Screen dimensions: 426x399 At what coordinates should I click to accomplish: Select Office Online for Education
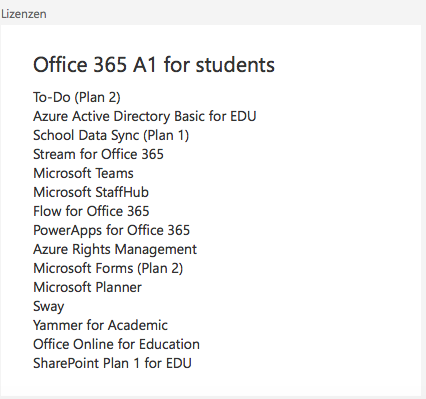[116, 344]
